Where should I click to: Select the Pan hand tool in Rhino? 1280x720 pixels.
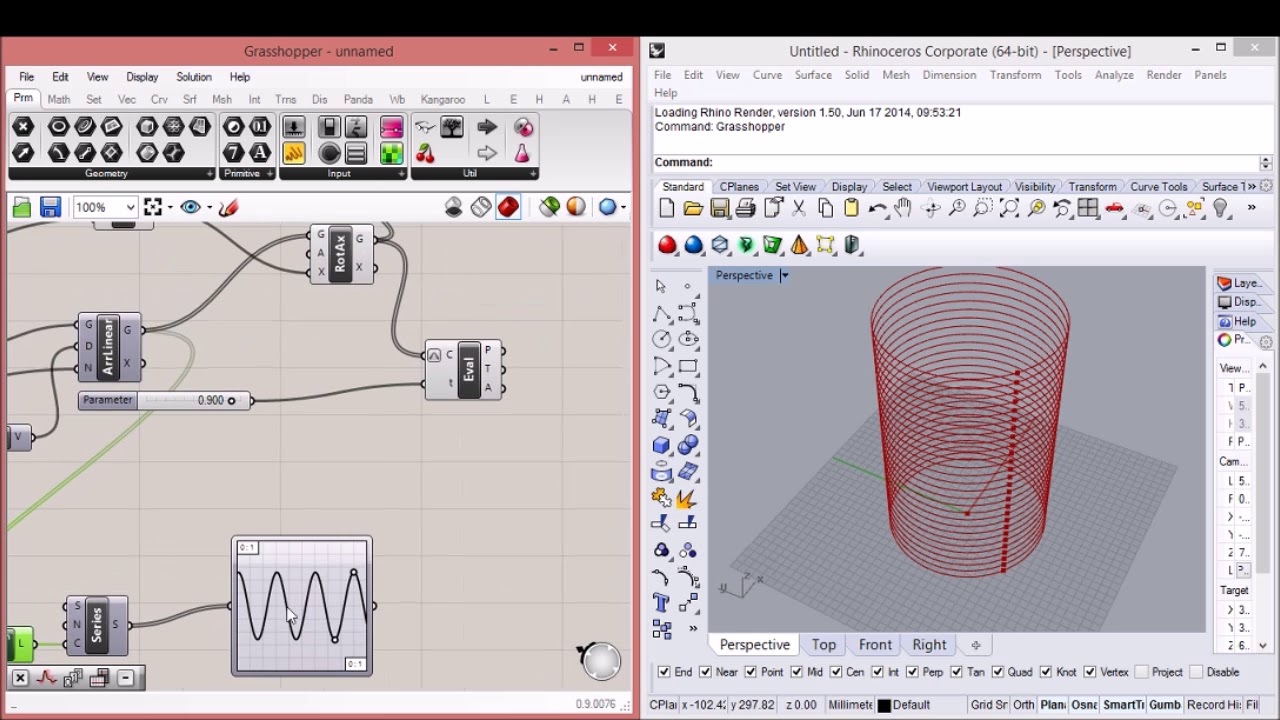point(903,208)
